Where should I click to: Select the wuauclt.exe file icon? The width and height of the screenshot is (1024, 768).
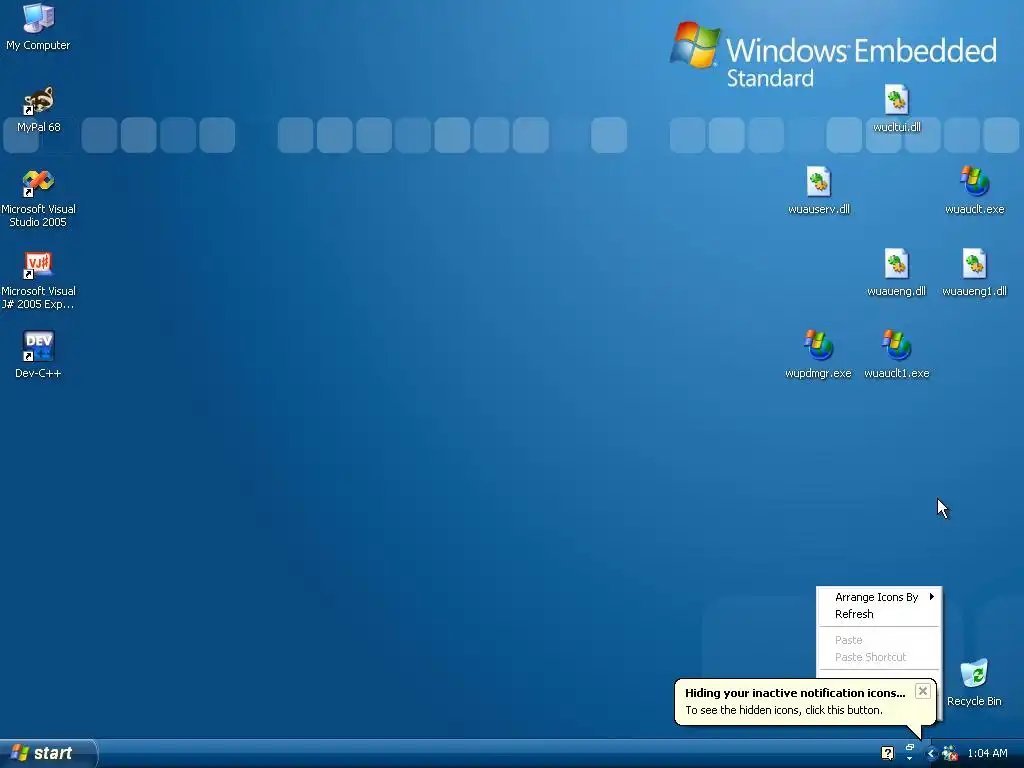click(974, 191)
